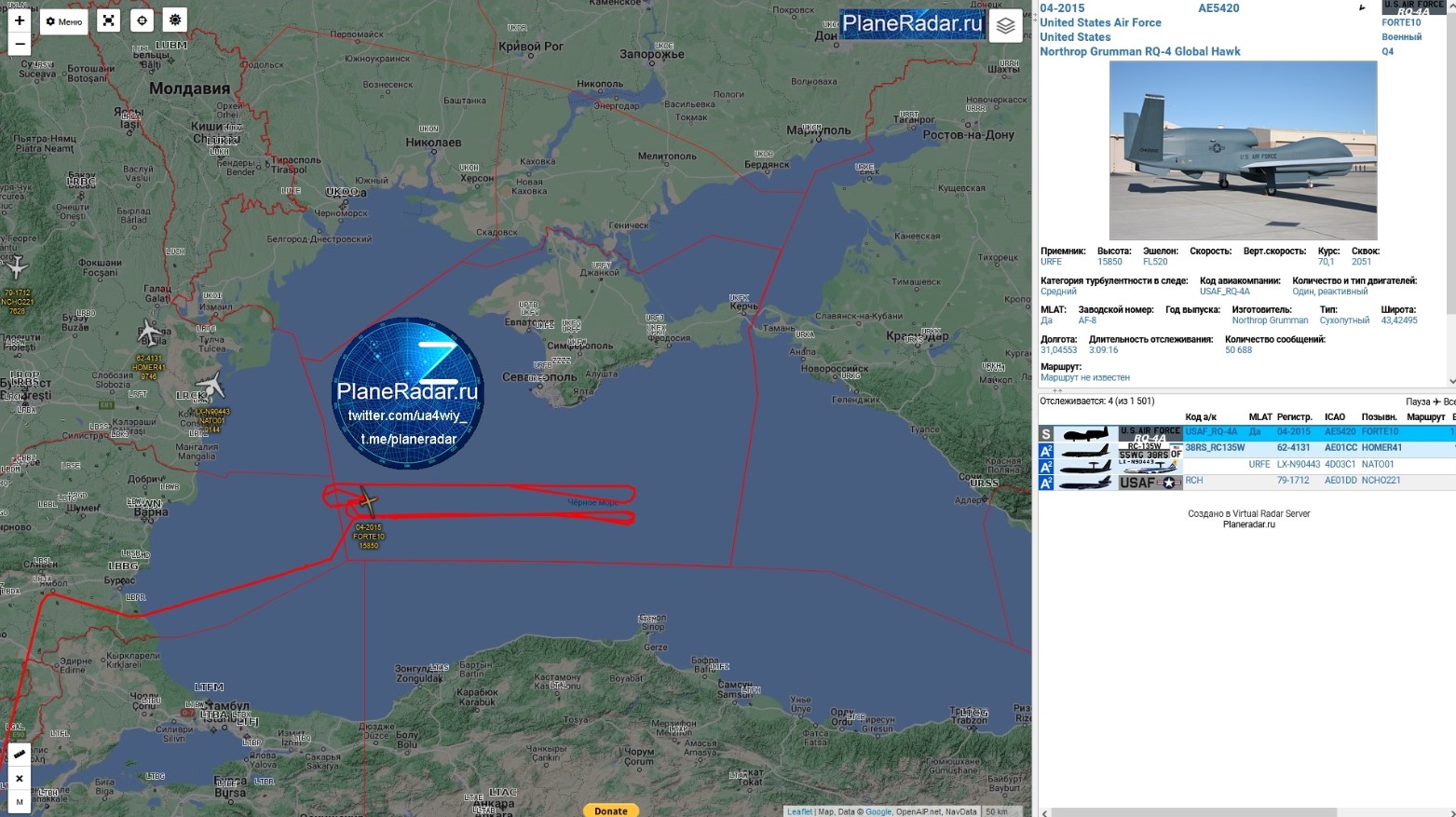Click the tracking duration 3:09:16
This screenshot has height=817, width=1456.
1103,350
